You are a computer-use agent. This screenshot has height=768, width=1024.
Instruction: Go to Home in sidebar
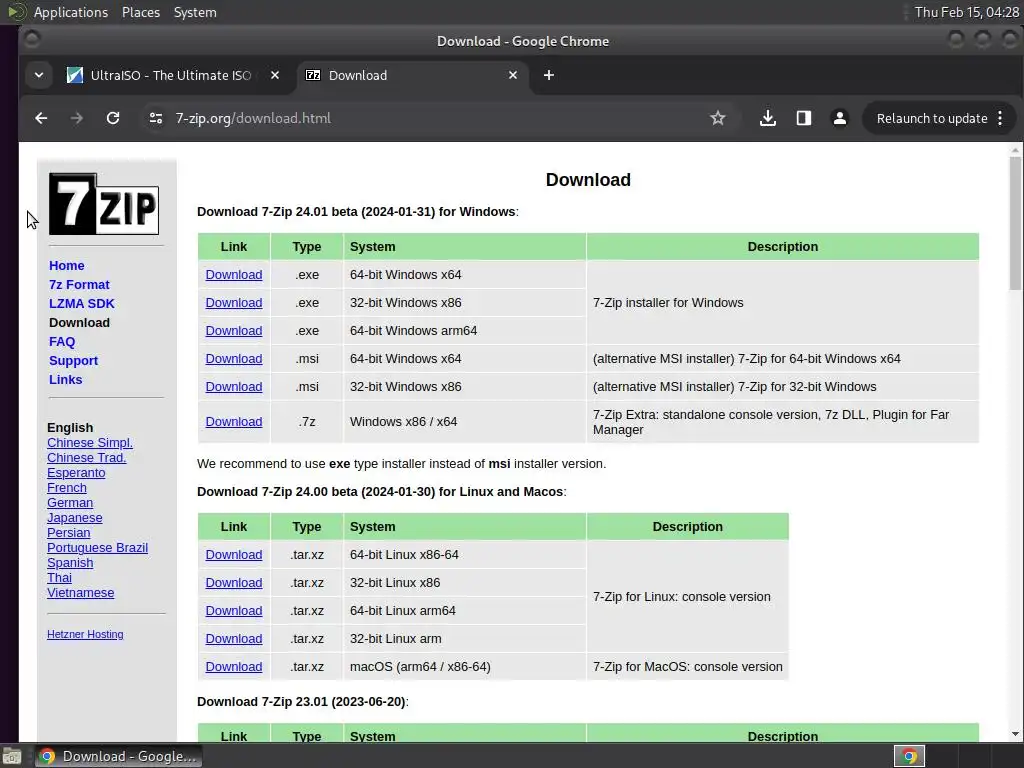(x=67, y=265)
